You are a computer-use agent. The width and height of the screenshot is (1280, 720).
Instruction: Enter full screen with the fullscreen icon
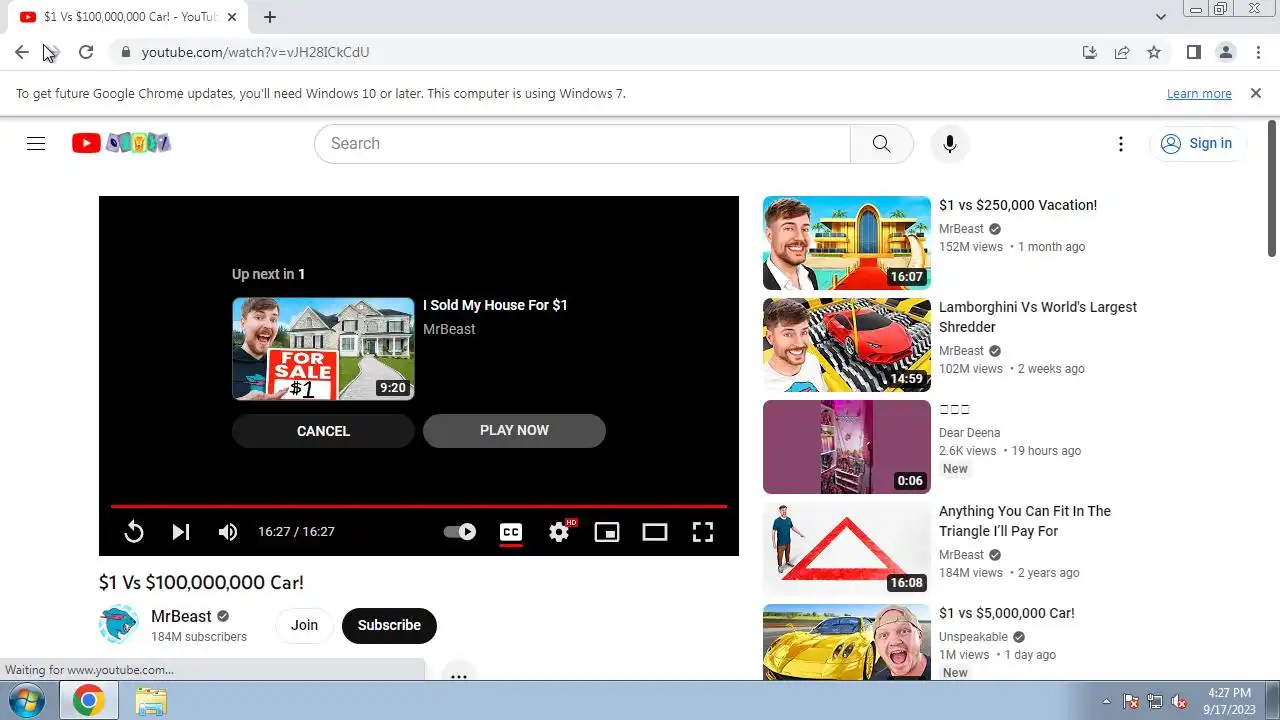(x=703, y=532)
